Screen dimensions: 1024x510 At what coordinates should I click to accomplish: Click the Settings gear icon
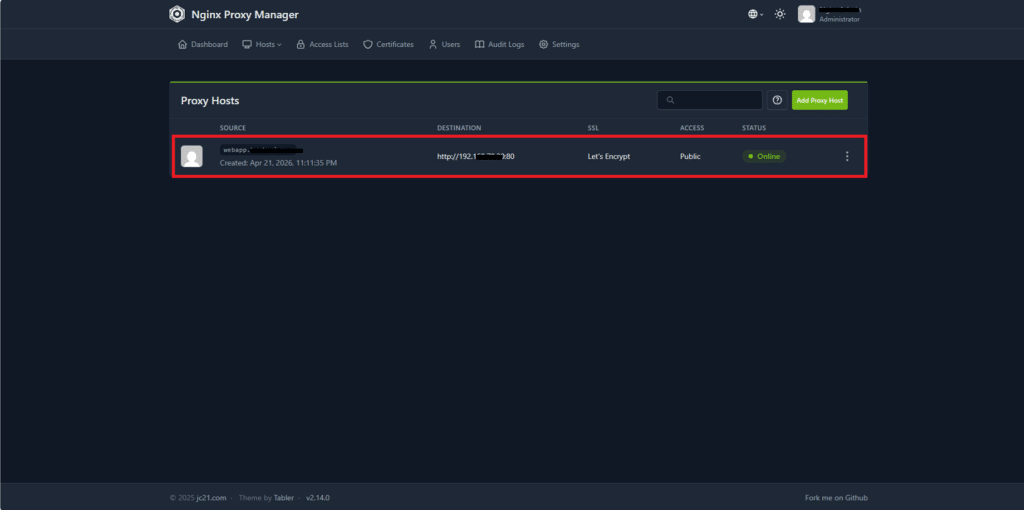pos(543,44)
